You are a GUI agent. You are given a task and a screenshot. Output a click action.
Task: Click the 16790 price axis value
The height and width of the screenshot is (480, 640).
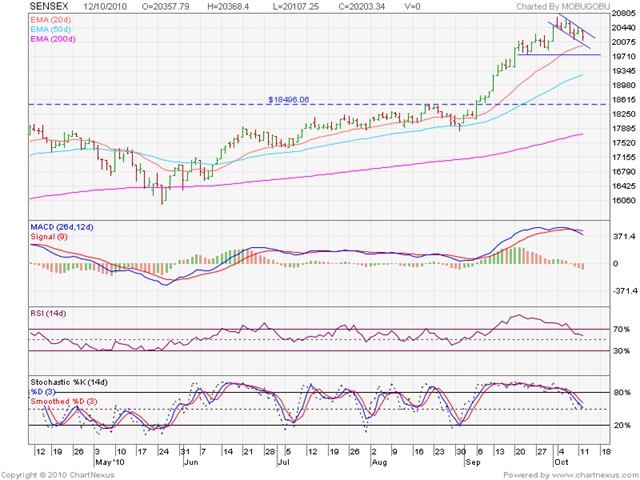click(x=623, y=171)
